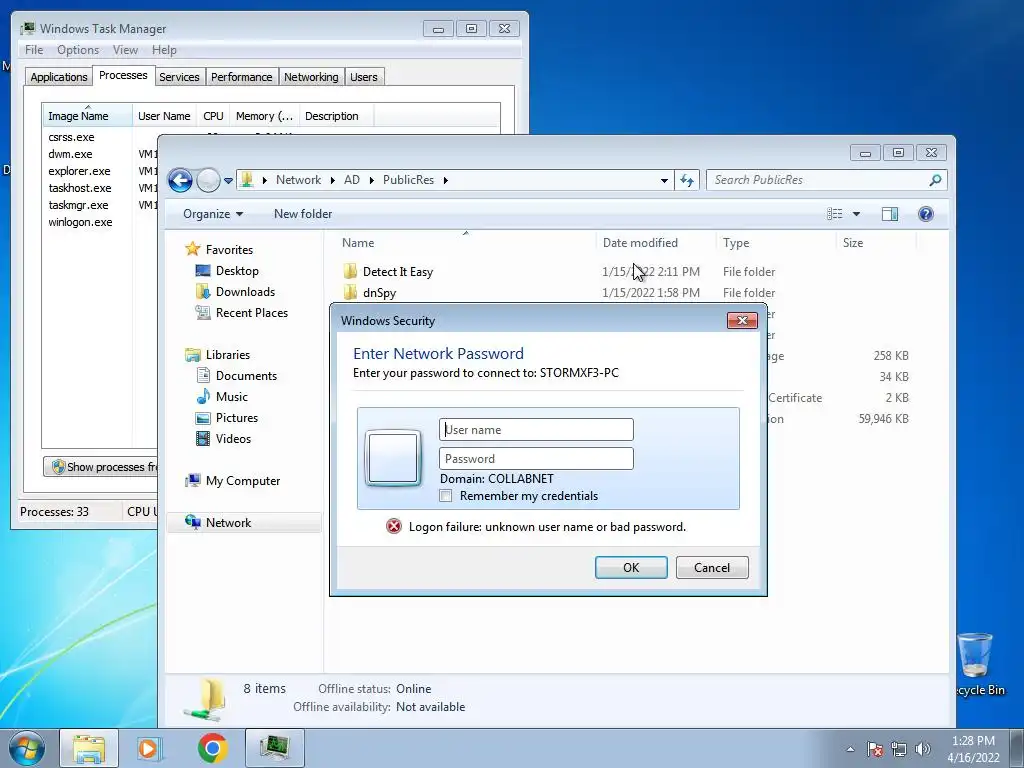
Task: Open the Organize menu
Action: pyautogui.click(x=213, y=214)
